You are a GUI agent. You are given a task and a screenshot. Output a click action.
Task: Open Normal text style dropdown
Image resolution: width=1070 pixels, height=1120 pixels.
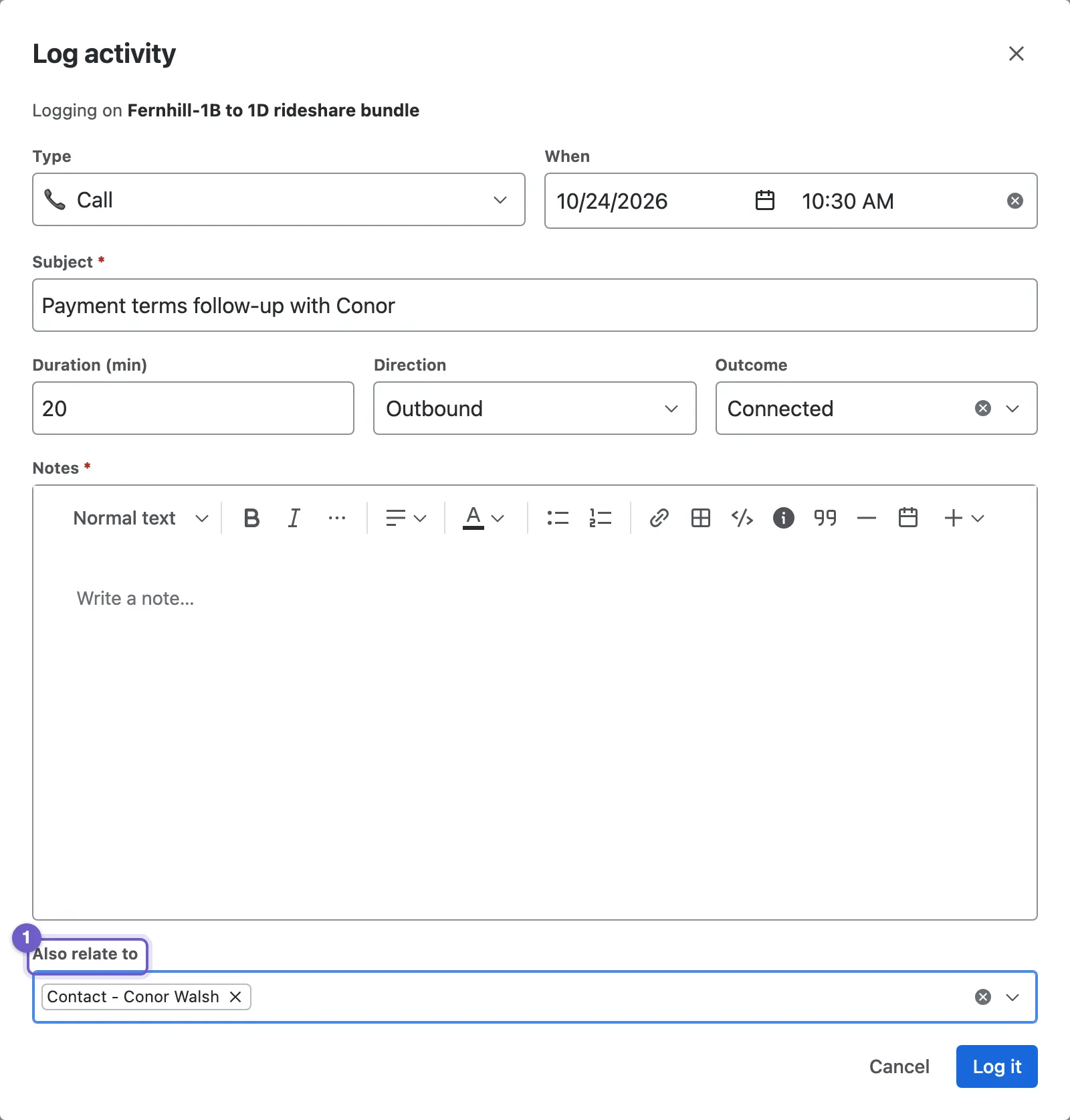[x=140, y=518]
